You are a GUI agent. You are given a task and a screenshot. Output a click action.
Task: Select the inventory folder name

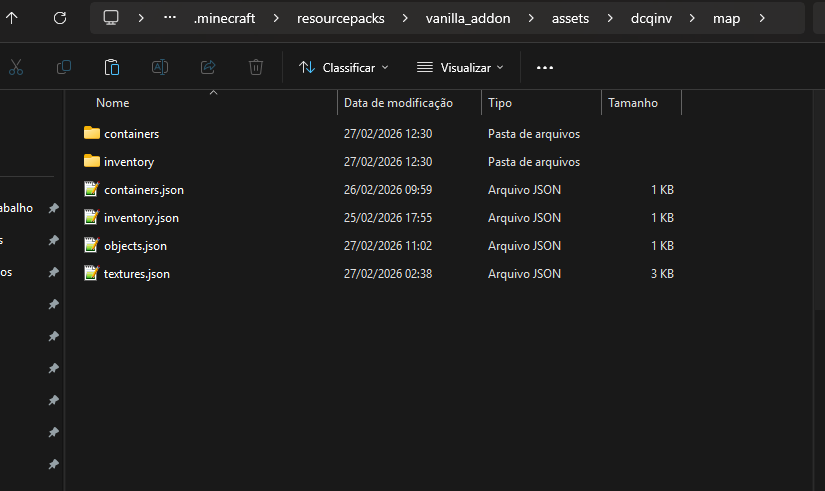pos(129,162)
